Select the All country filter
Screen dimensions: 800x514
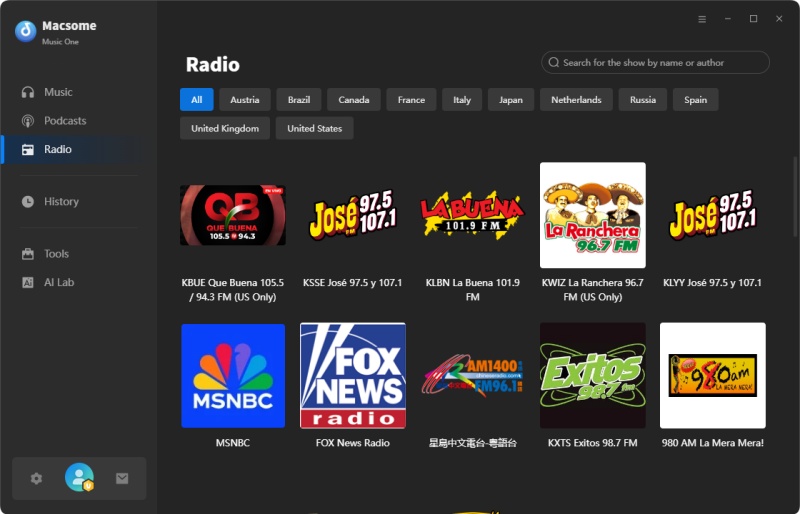tap(197, 100)
